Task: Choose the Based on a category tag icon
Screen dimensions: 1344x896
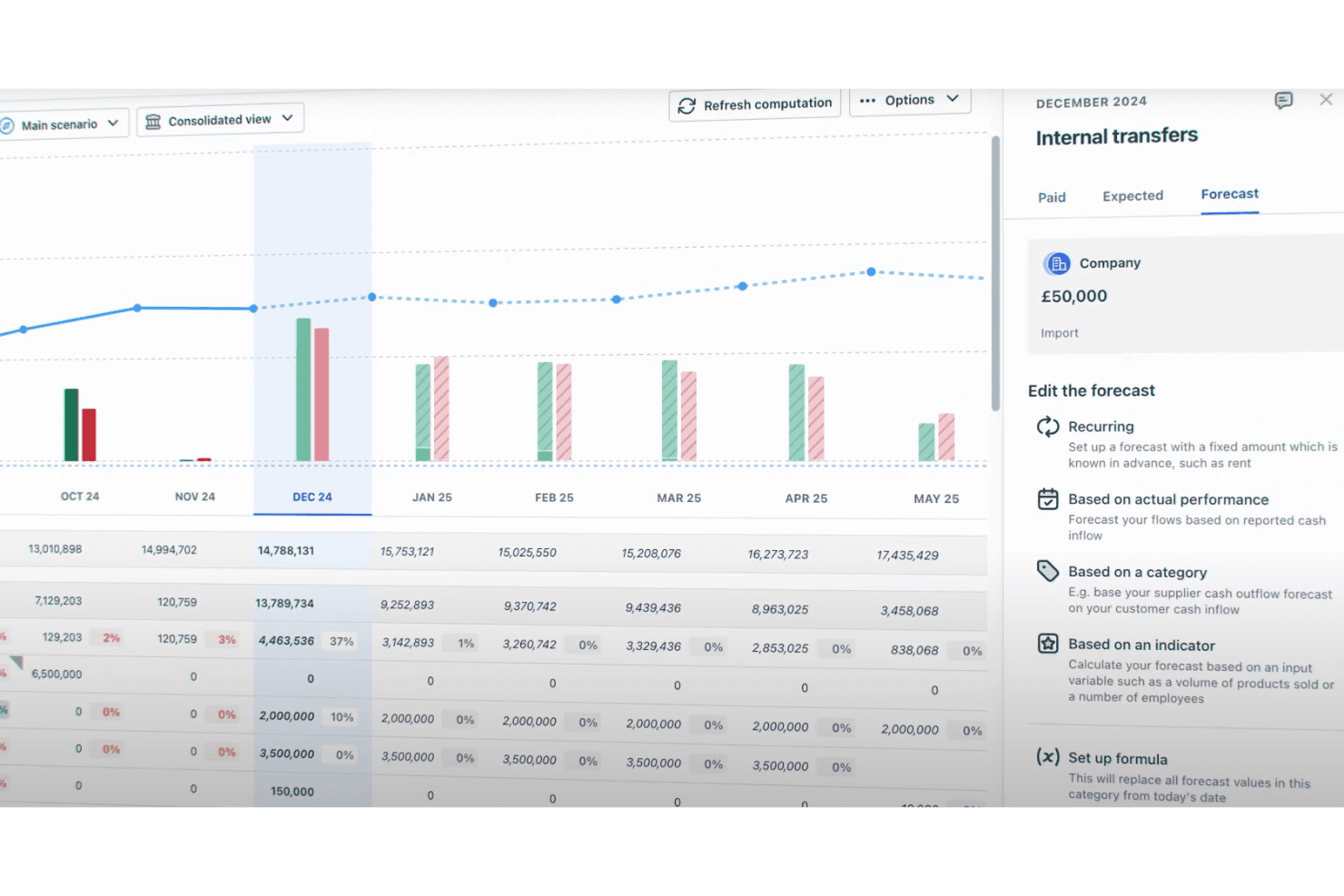Action: click(1048, 571)
